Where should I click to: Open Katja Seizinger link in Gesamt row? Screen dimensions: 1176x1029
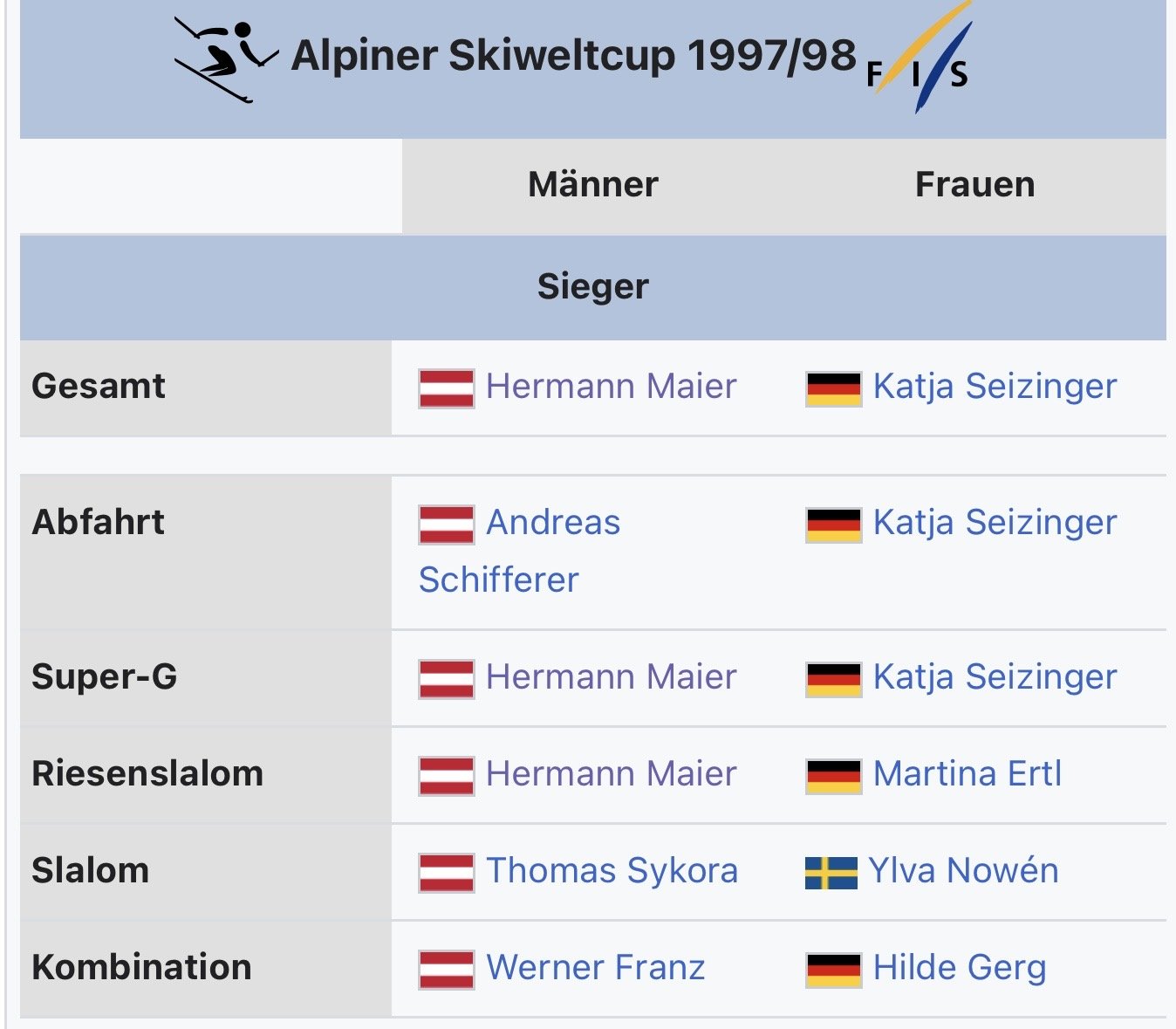click(x=995, y=386)
